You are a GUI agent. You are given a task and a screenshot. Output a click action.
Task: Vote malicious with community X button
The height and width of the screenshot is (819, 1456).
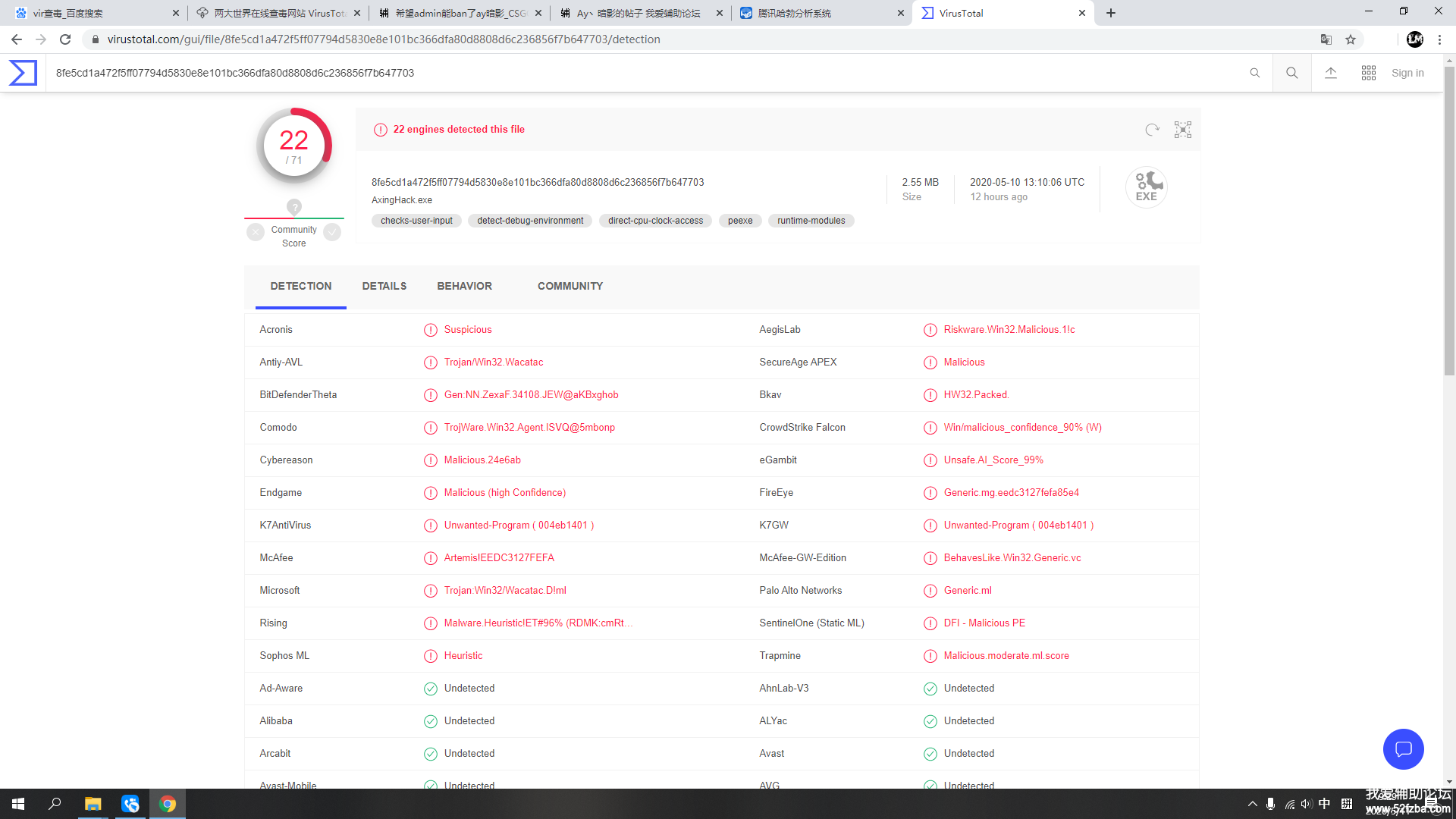tap(256, 232)
